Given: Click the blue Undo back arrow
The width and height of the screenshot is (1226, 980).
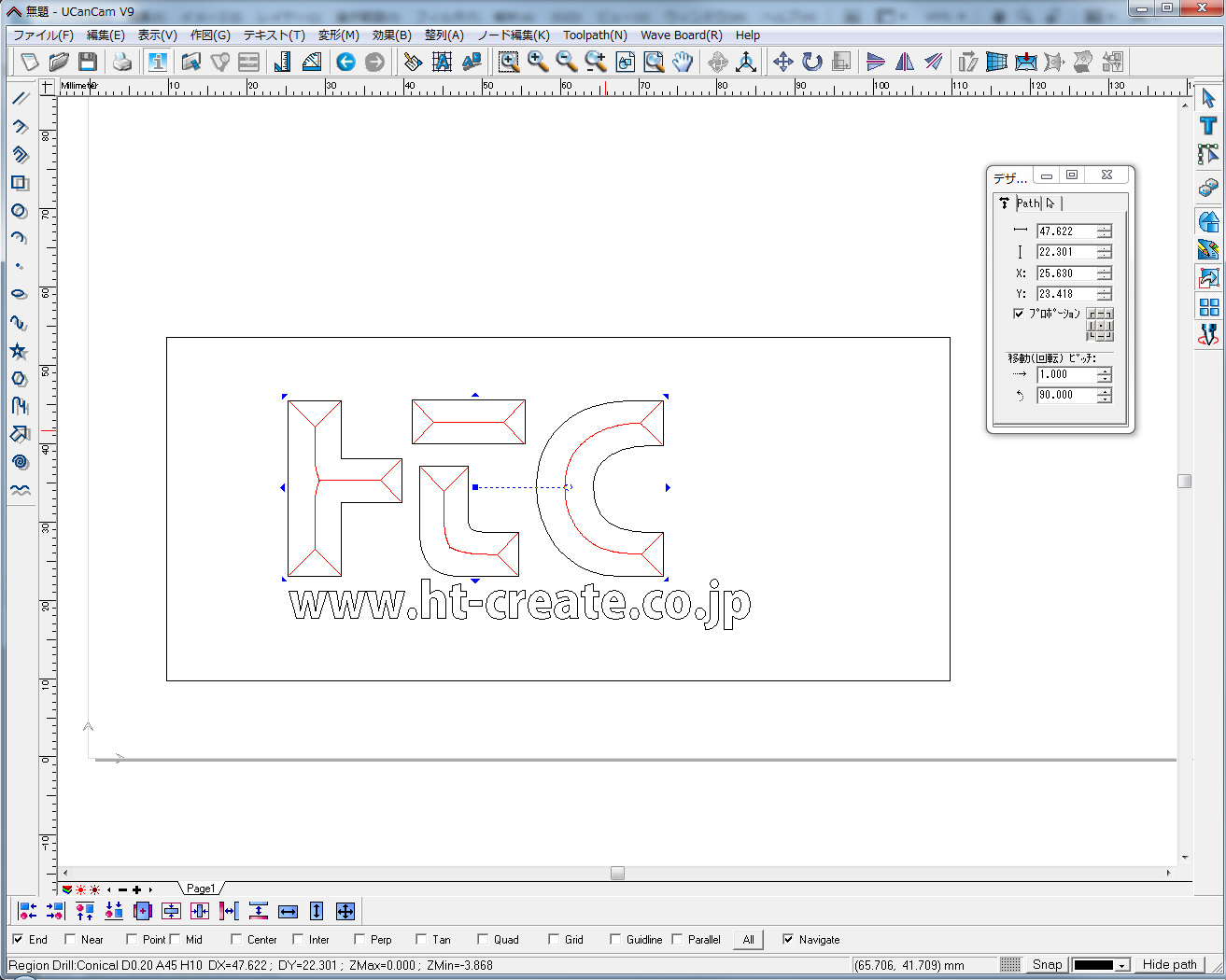Looking at the screenshot, I should [345, 62].
